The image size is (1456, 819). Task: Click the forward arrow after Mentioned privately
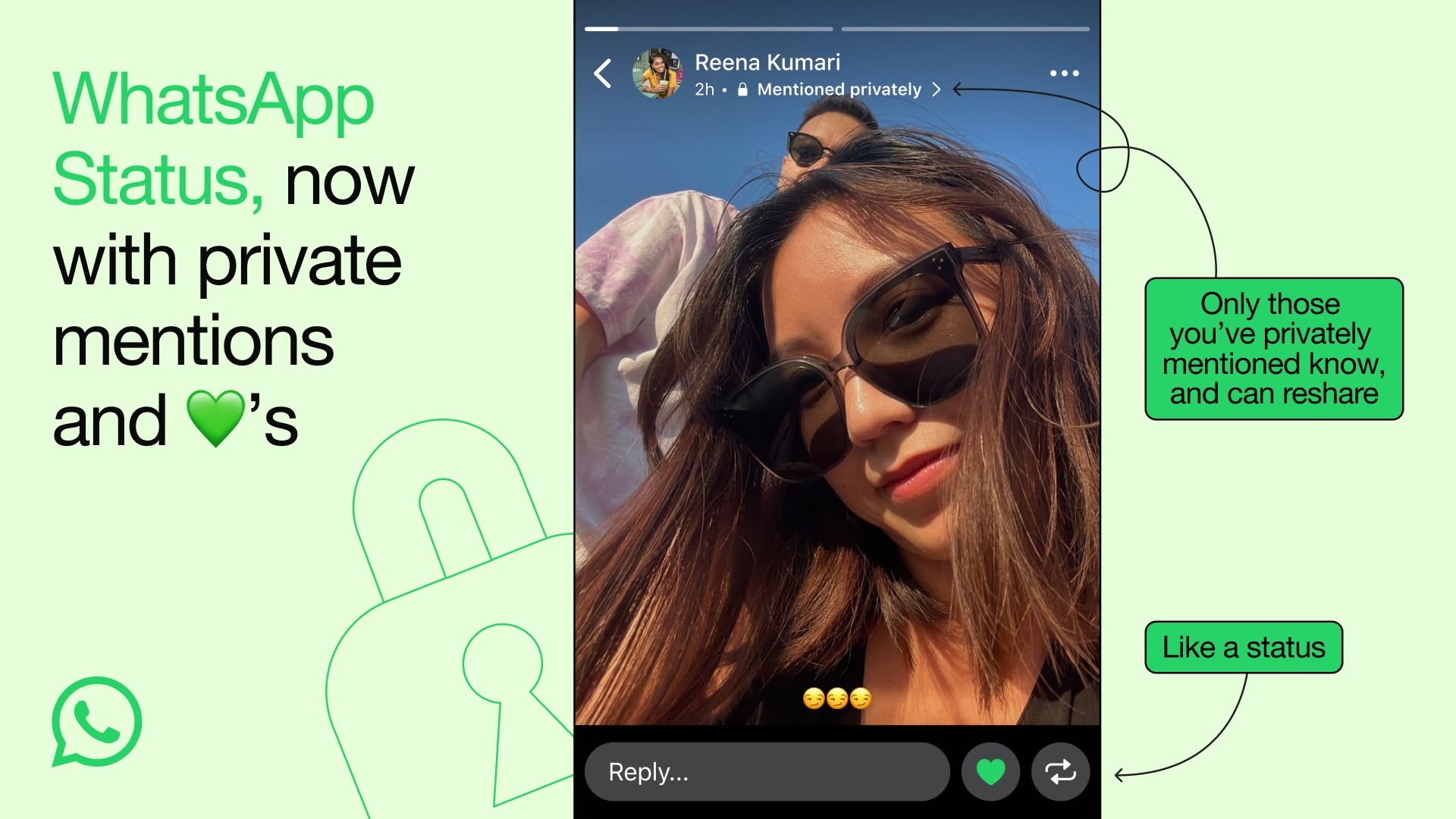(x=935, y=90)
